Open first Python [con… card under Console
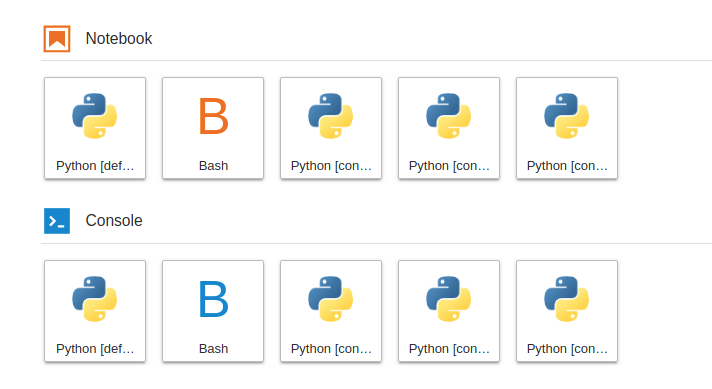The width and height of the screenshot is (712, 389). pyautogui.click(x=331, y=311)
